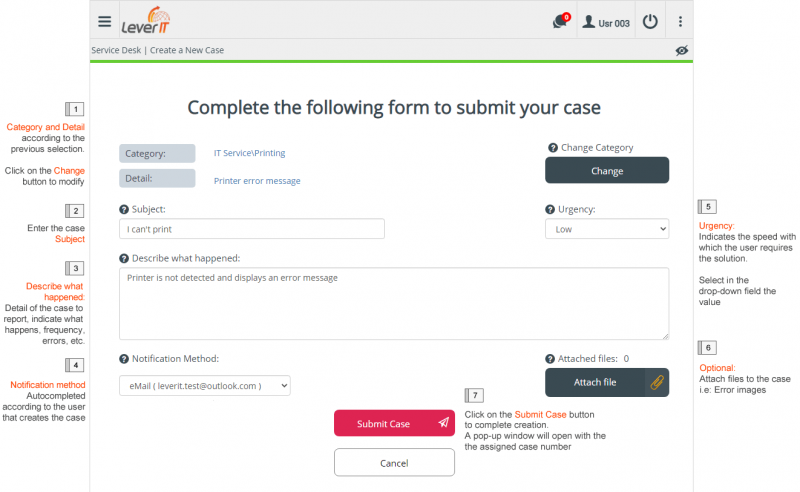The image size is (800, 492).
Task: Click the Submit Case button
Action: click(x=394, y=423)
